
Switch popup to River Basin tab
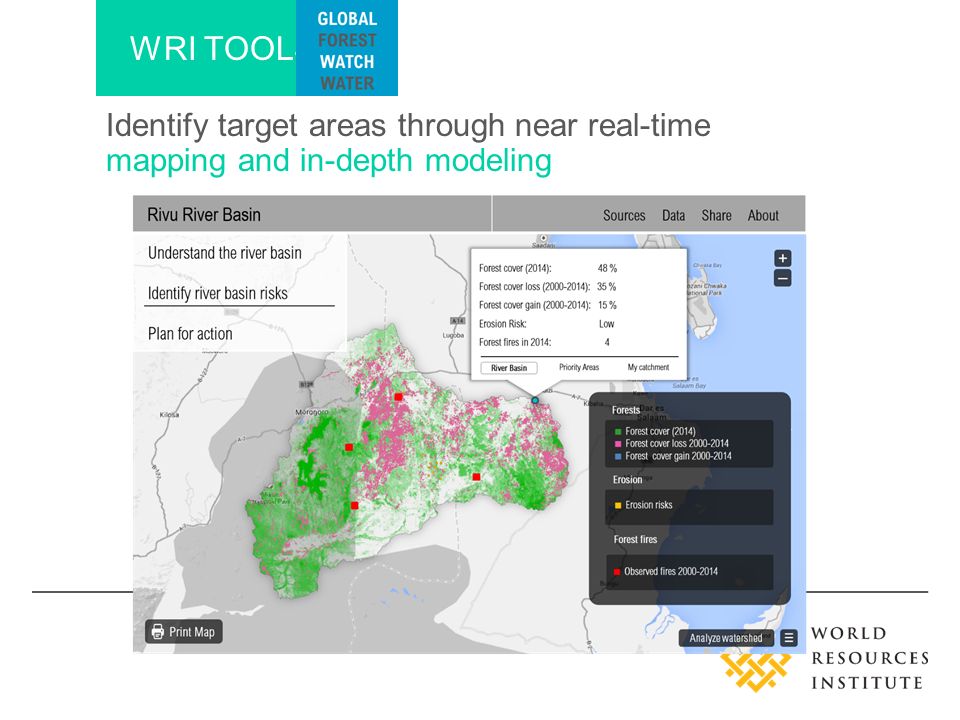509,368
